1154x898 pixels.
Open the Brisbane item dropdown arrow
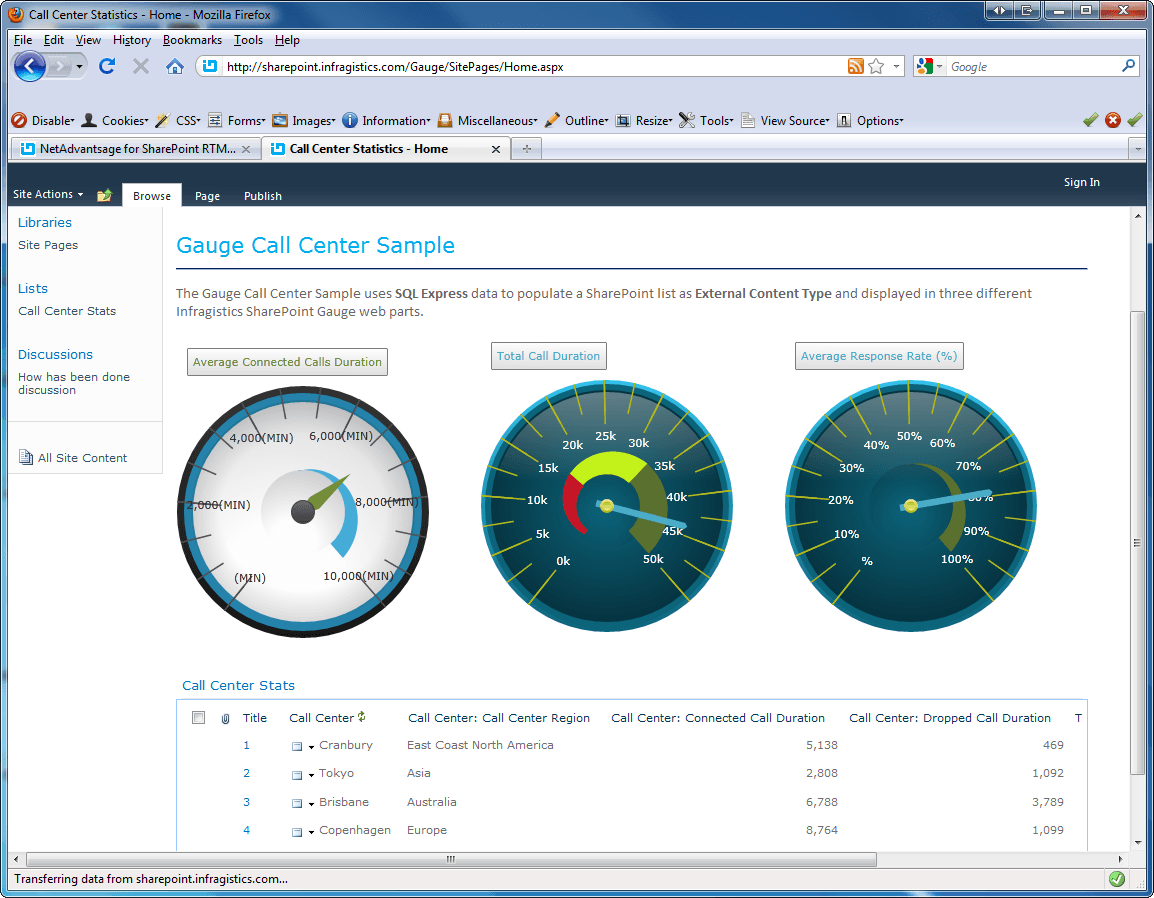coord(311,804)
